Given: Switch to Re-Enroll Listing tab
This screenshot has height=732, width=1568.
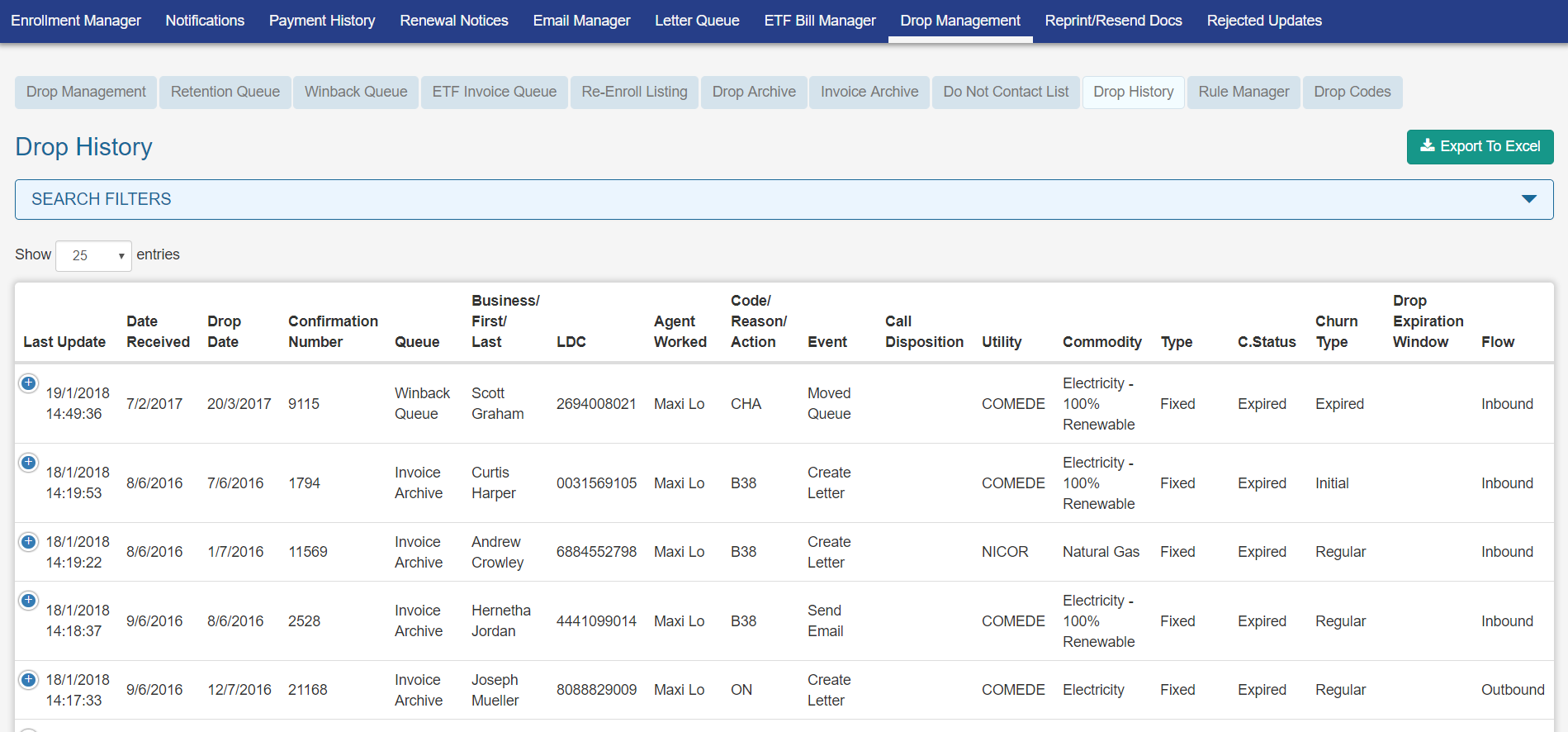Looking at the screenshot, I should tap(634, 92).
